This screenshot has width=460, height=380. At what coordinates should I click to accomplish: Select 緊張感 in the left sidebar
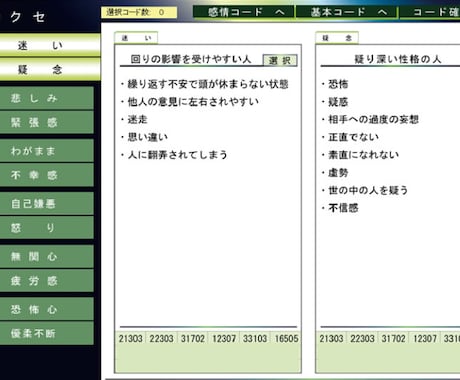(x=46, y=122)
